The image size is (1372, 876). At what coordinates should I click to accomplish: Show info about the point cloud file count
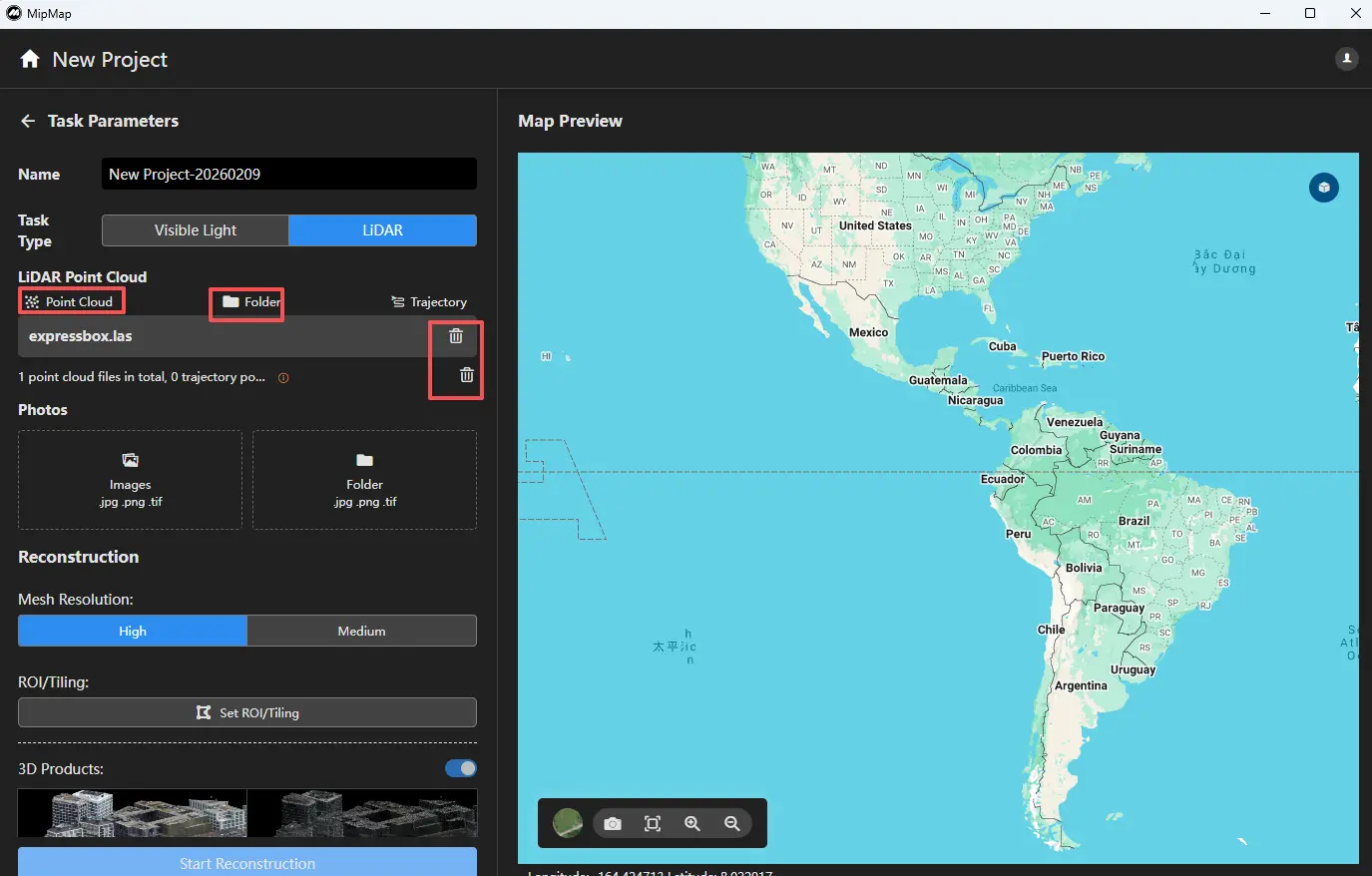point(283,378)
